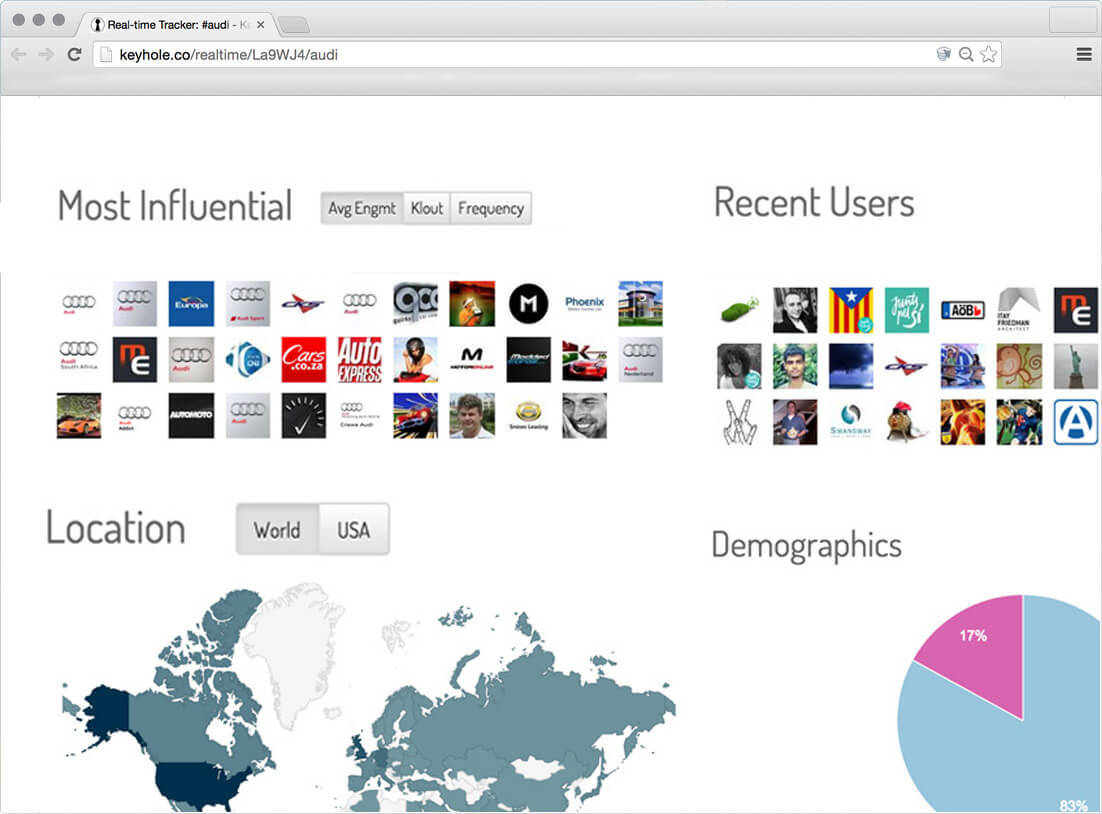Toggle influencer sorting to Avg Engmt
The width and height of the screenshot is (1102, 814).
coord(362,208)
